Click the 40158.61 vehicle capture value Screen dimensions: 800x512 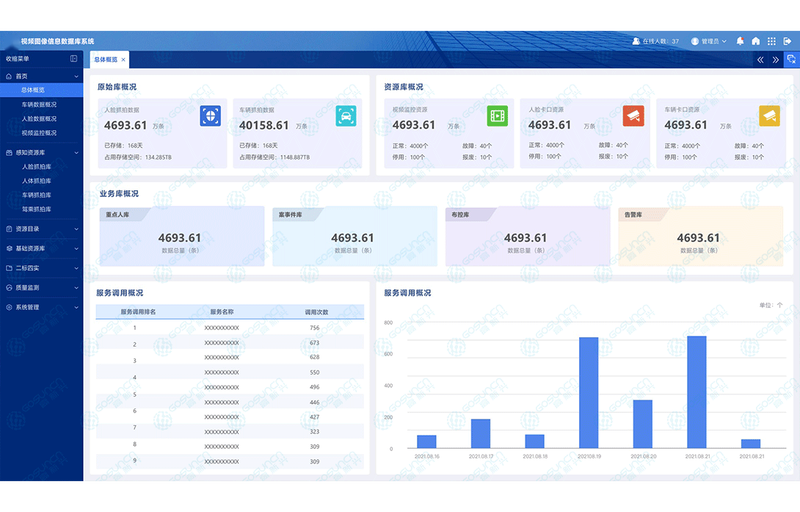click(264, 125)
